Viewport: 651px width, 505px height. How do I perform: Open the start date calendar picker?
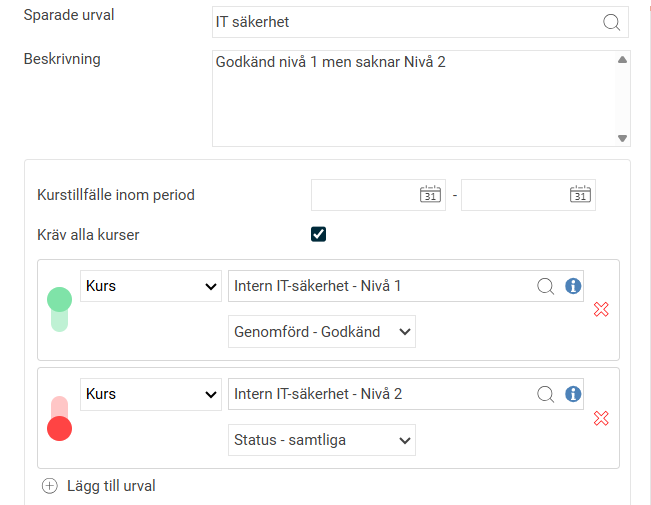click(430, 195)
